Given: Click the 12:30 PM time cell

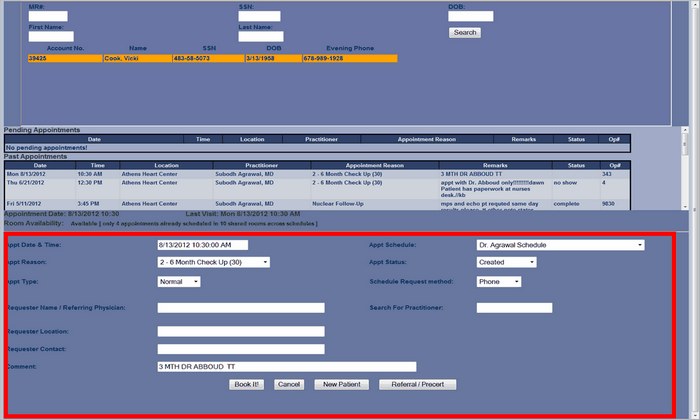Looking at the screenshot, I should coord(90,183).
